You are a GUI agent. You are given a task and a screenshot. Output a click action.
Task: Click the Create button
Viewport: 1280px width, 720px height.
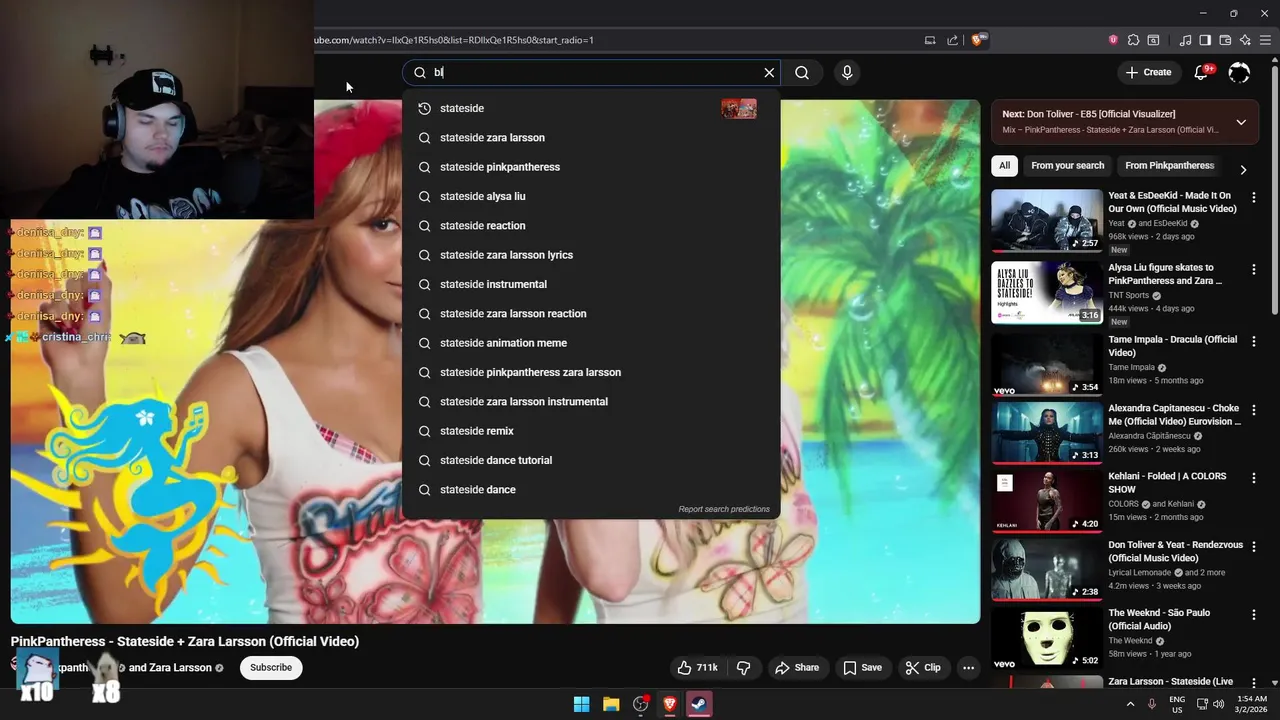tap(1148, 72)
